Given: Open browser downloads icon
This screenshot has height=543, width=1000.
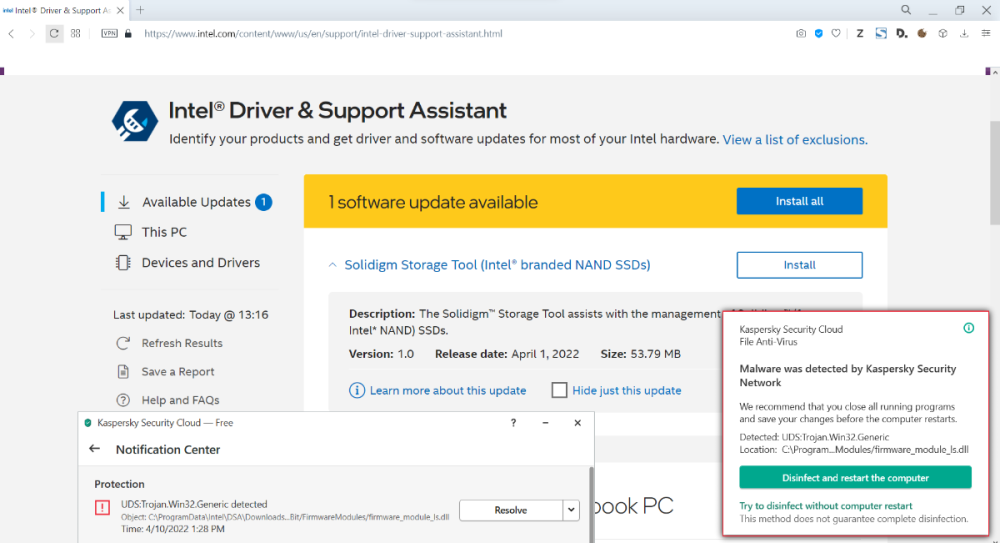Looking at the screenshot, I should 964,34.
